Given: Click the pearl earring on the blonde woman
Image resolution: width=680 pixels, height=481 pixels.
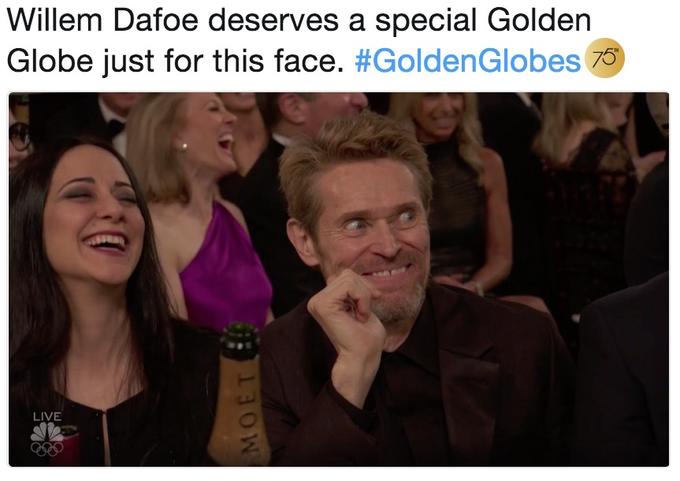Looking at the screenshot, I should [x=183, y=147].
